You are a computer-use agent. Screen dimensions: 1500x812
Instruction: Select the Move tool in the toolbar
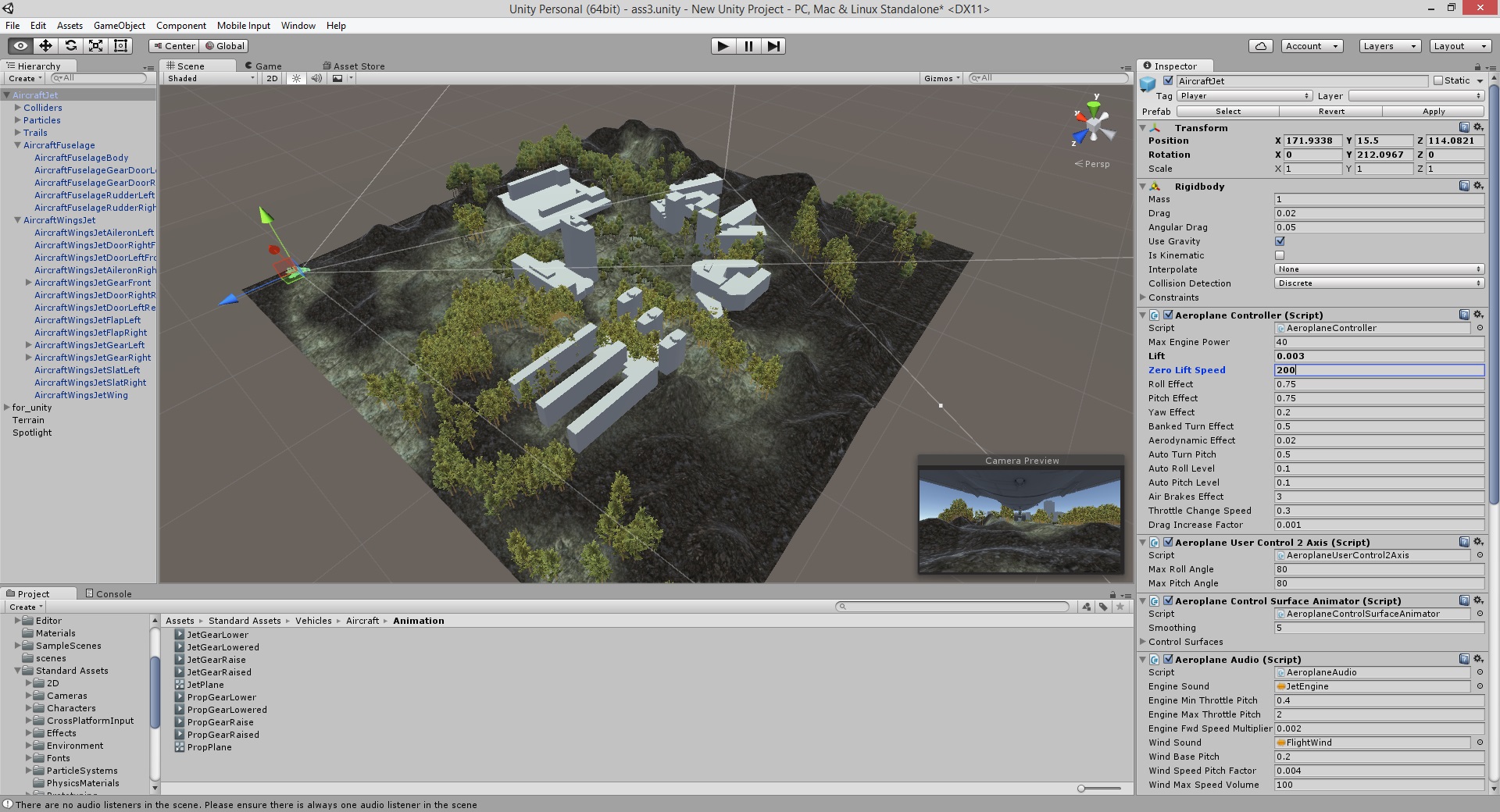click(x=46, y=45)
